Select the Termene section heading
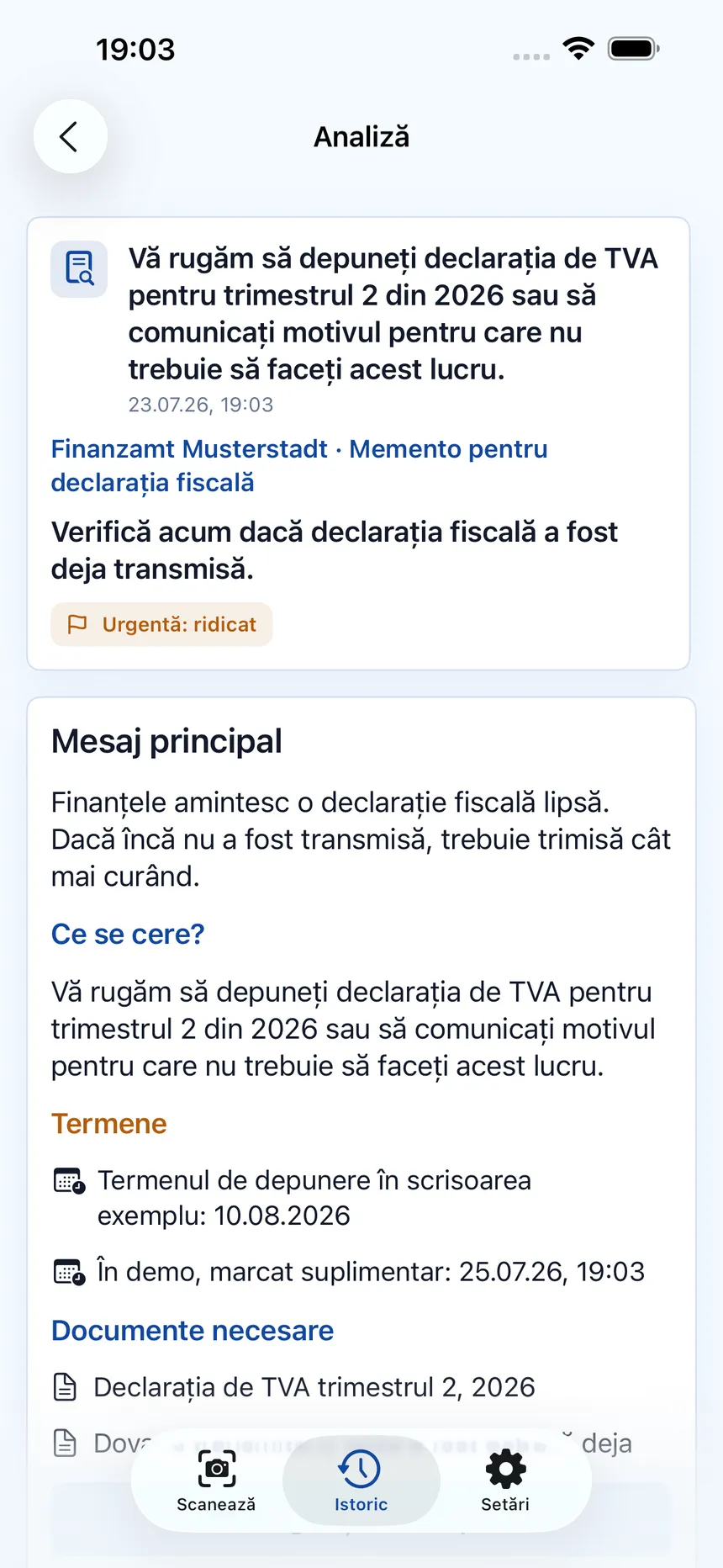The width and height of the screenshot is (723, 1568). click(109, 1124)
